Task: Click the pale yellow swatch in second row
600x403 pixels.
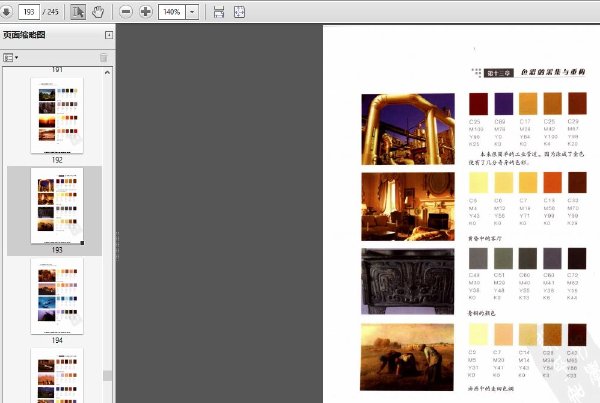Action: [x=478, y=182]
